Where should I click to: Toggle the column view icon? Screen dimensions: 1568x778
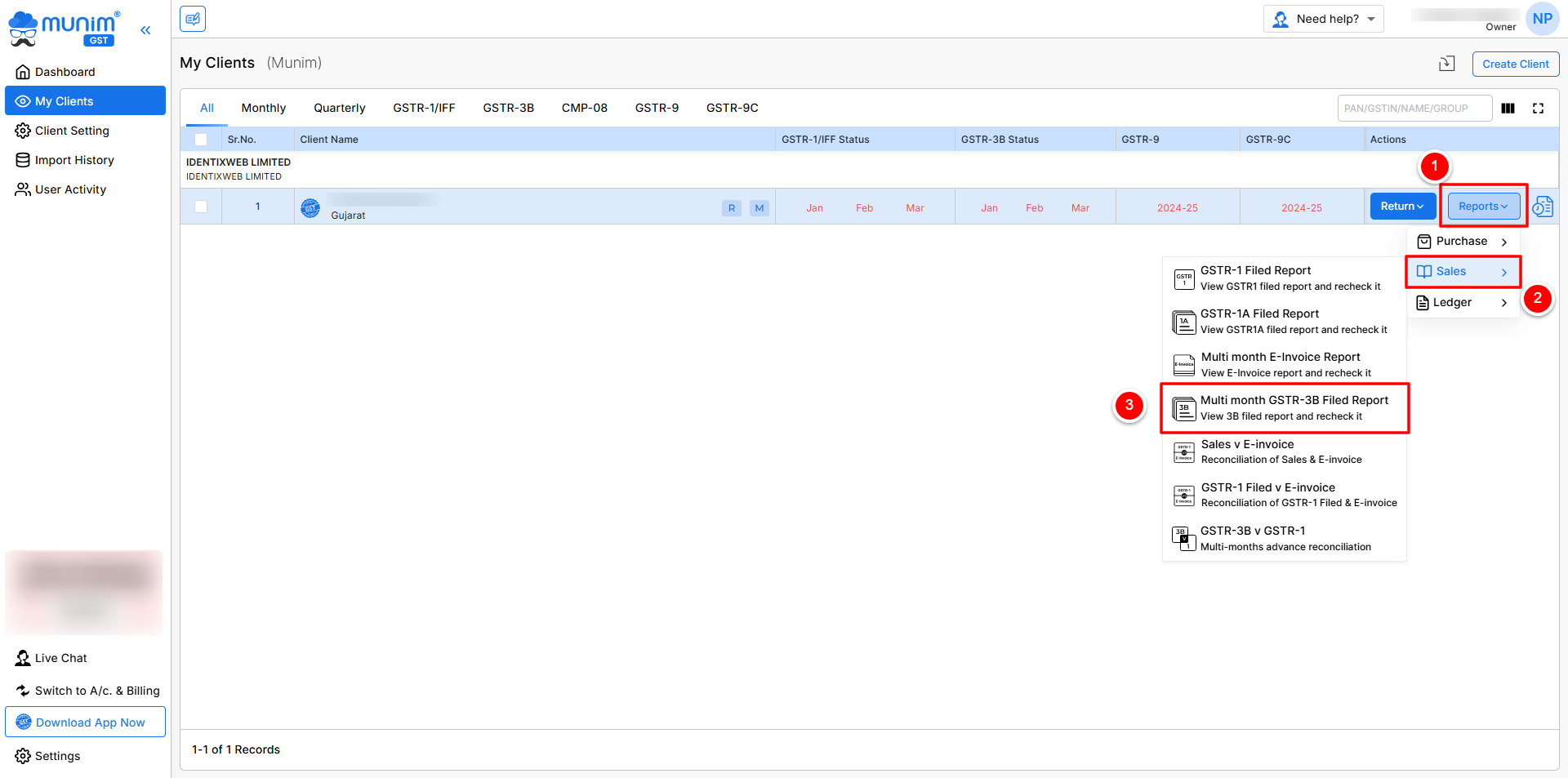coord(1508,109)
